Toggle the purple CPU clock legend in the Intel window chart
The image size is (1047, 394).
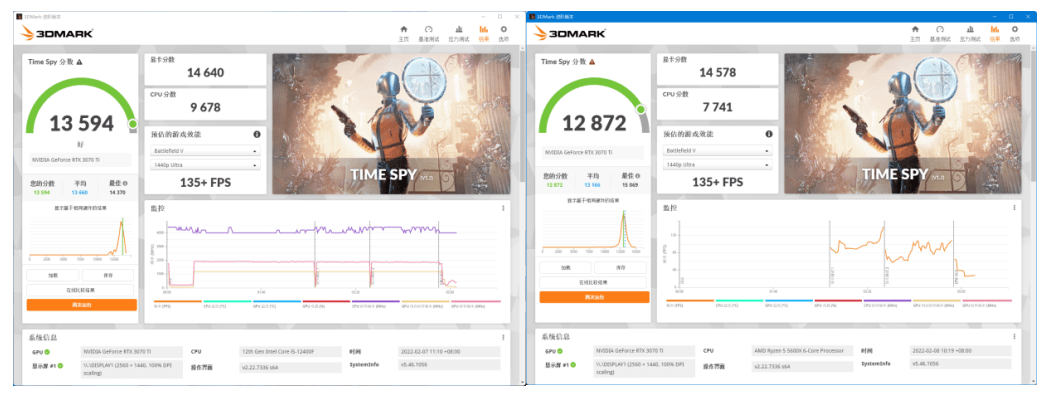(375, 304)
